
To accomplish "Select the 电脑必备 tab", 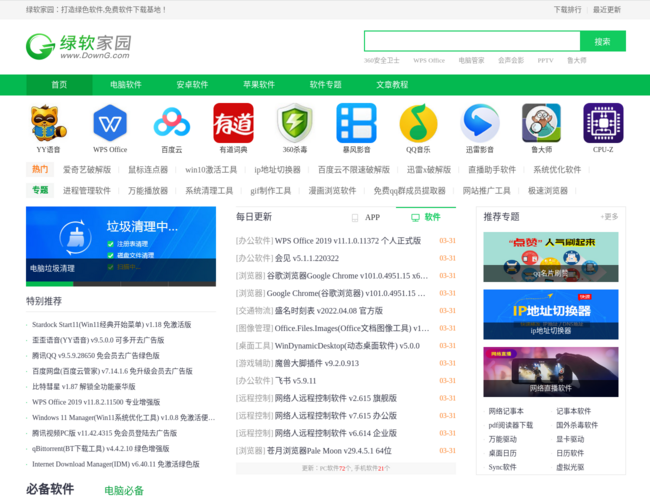I will click(x=124, y=491).
